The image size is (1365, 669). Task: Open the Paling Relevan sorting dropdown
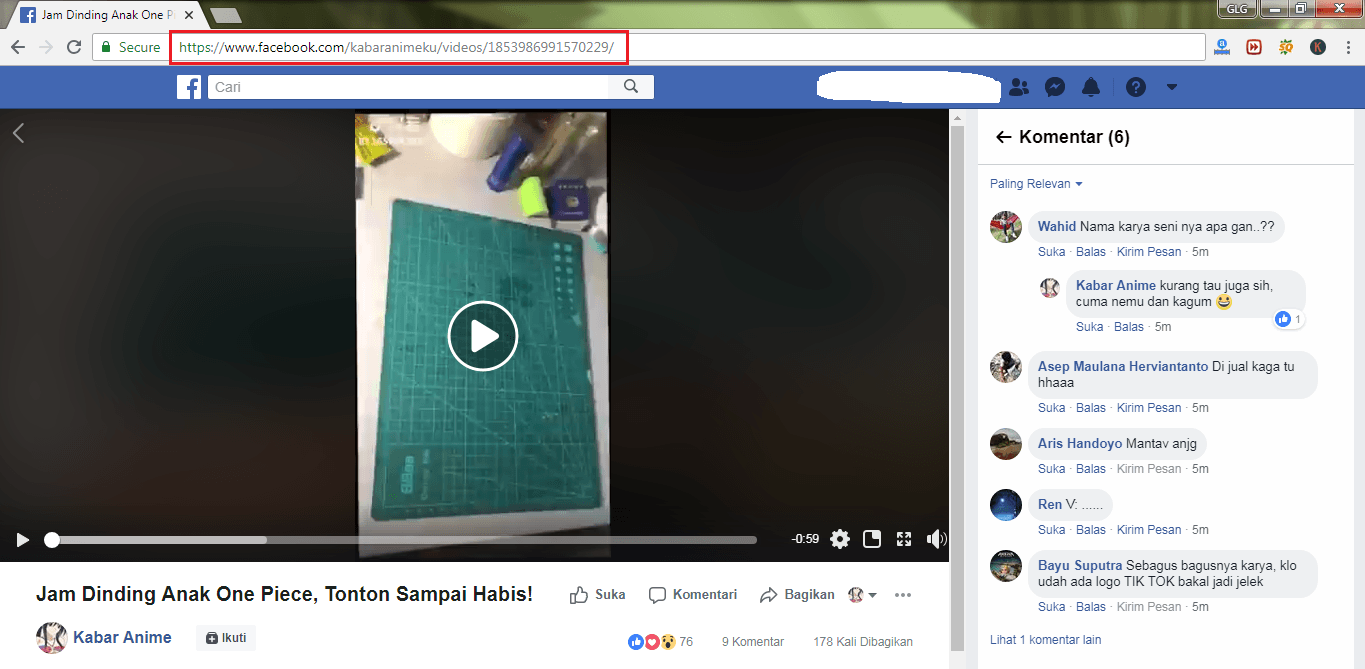pos(1035,183)
